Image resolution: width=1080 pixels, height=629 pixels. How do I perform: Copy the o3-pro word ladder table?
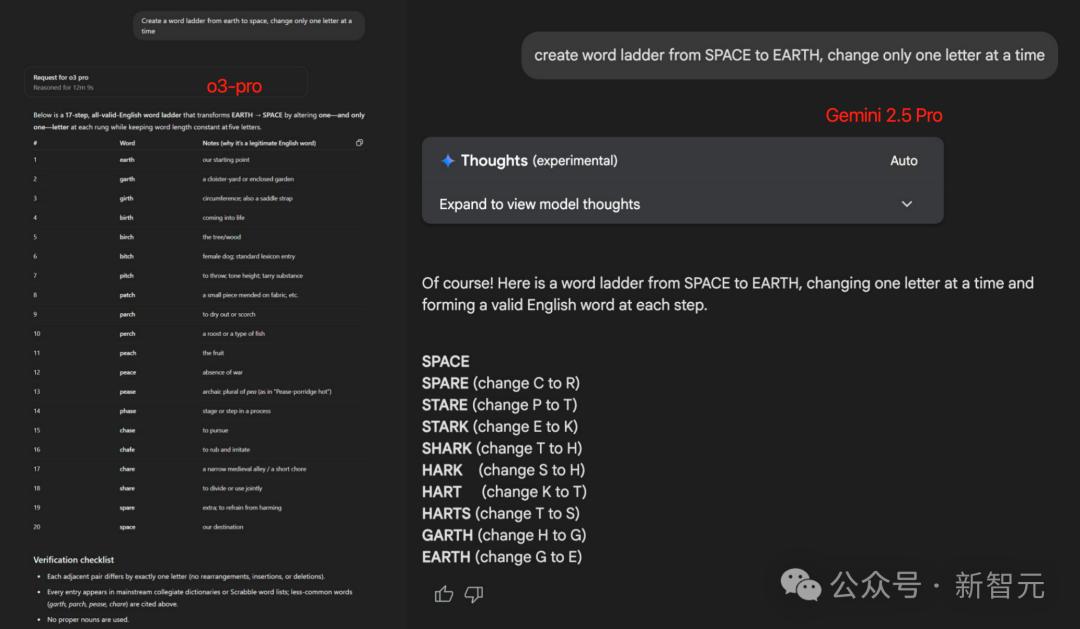[x=359, y=143]
